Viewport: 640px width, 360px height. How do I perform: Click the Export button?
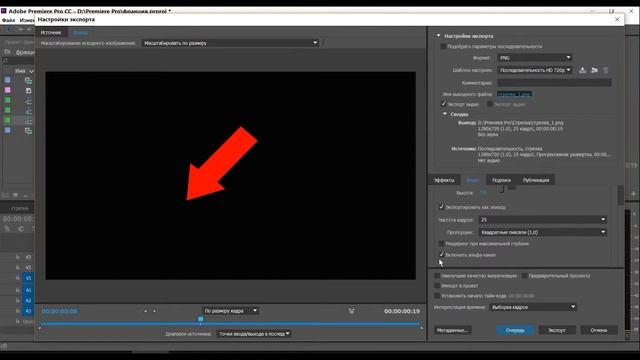(557, 330)
